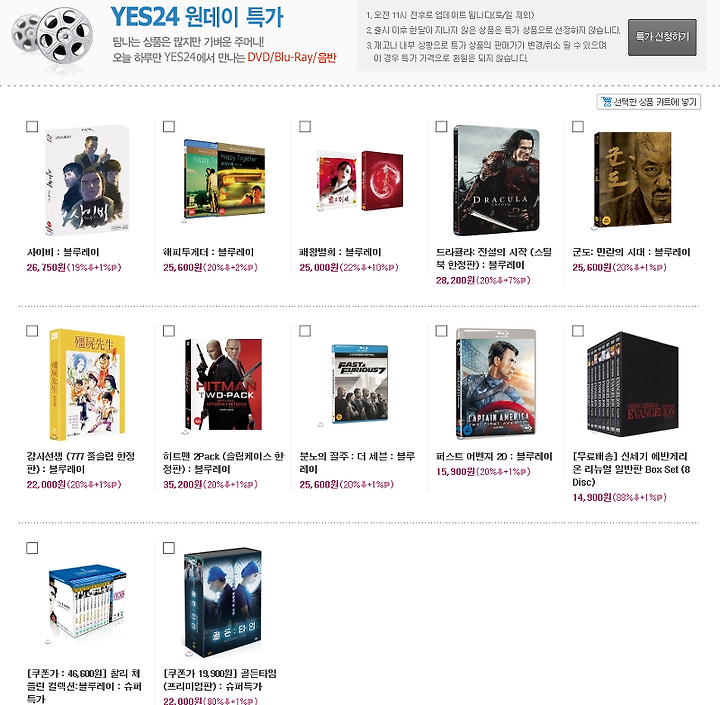Image resolution: width=720 pixels, height=705 pixels.
Task: Open the Dracula steelbook cover image
Action: [496, 180]
